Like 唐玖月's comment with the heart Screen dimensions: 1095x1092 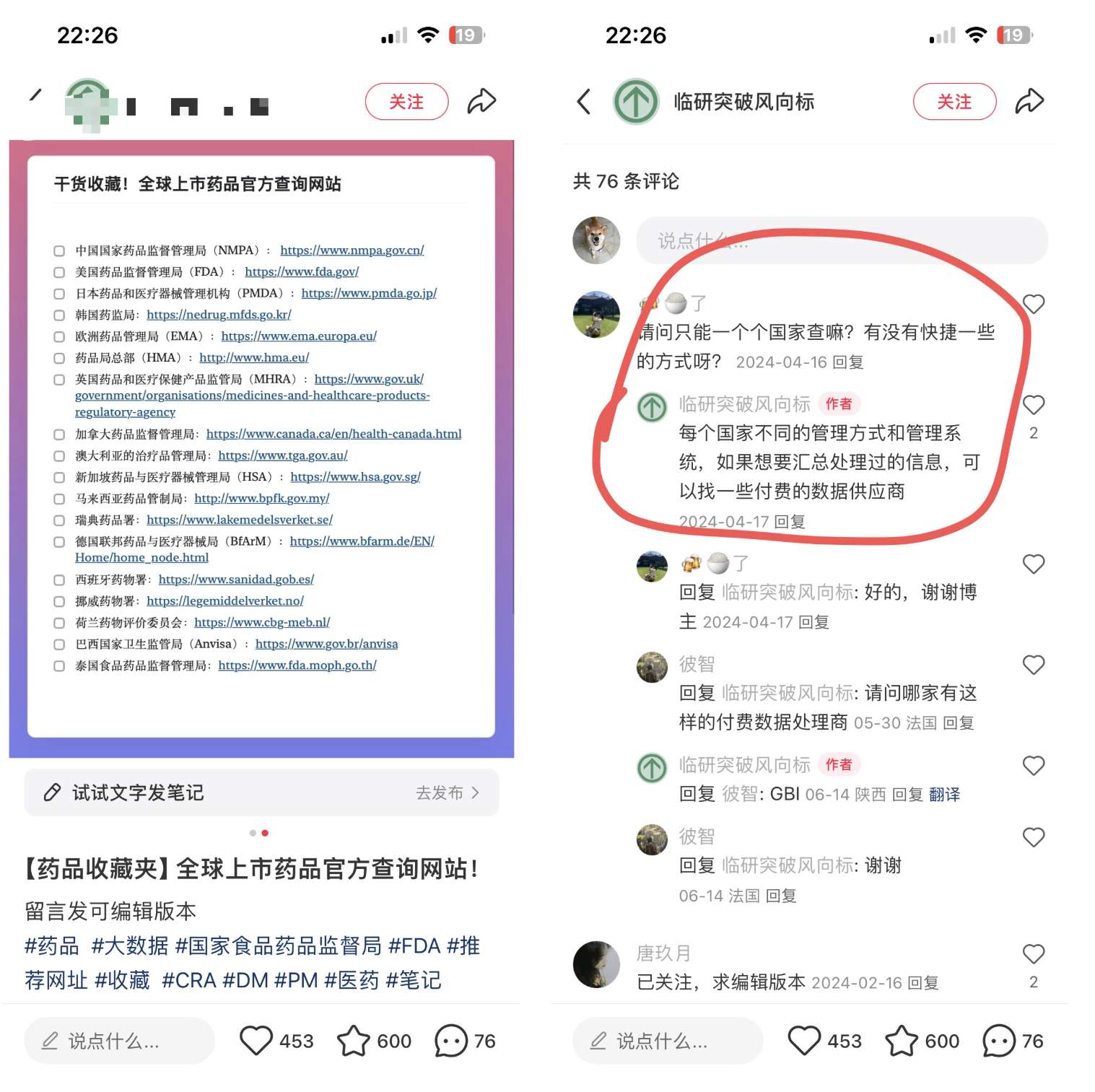click(x=1034, y=954)
